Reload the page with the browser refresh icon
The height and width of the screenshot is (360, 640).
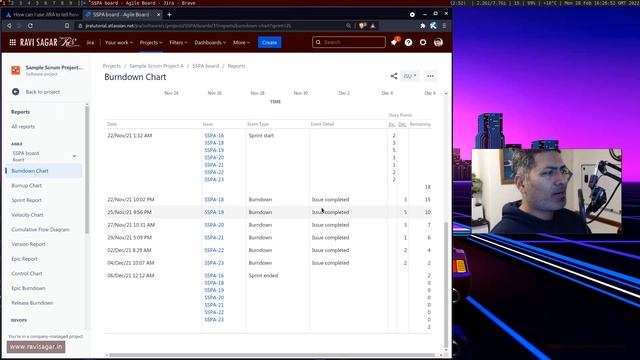coord(30,26)
